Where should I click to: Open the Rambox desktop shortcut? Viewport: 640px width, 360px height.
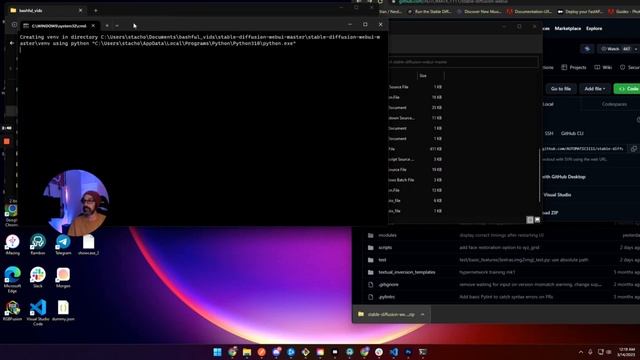pos(38,244)
